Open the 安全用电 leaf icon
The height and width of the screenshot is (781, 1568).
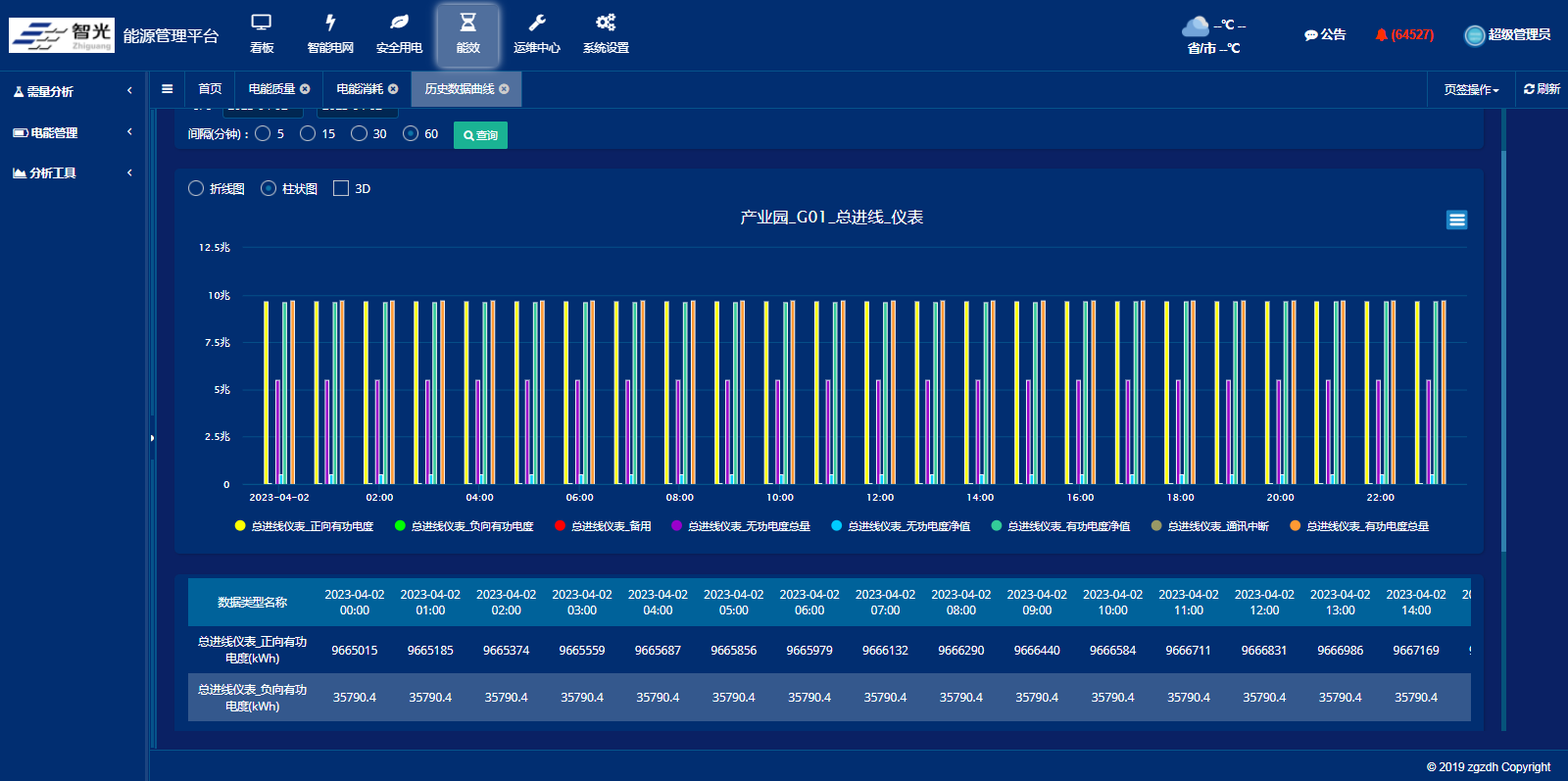click(399, 24)
